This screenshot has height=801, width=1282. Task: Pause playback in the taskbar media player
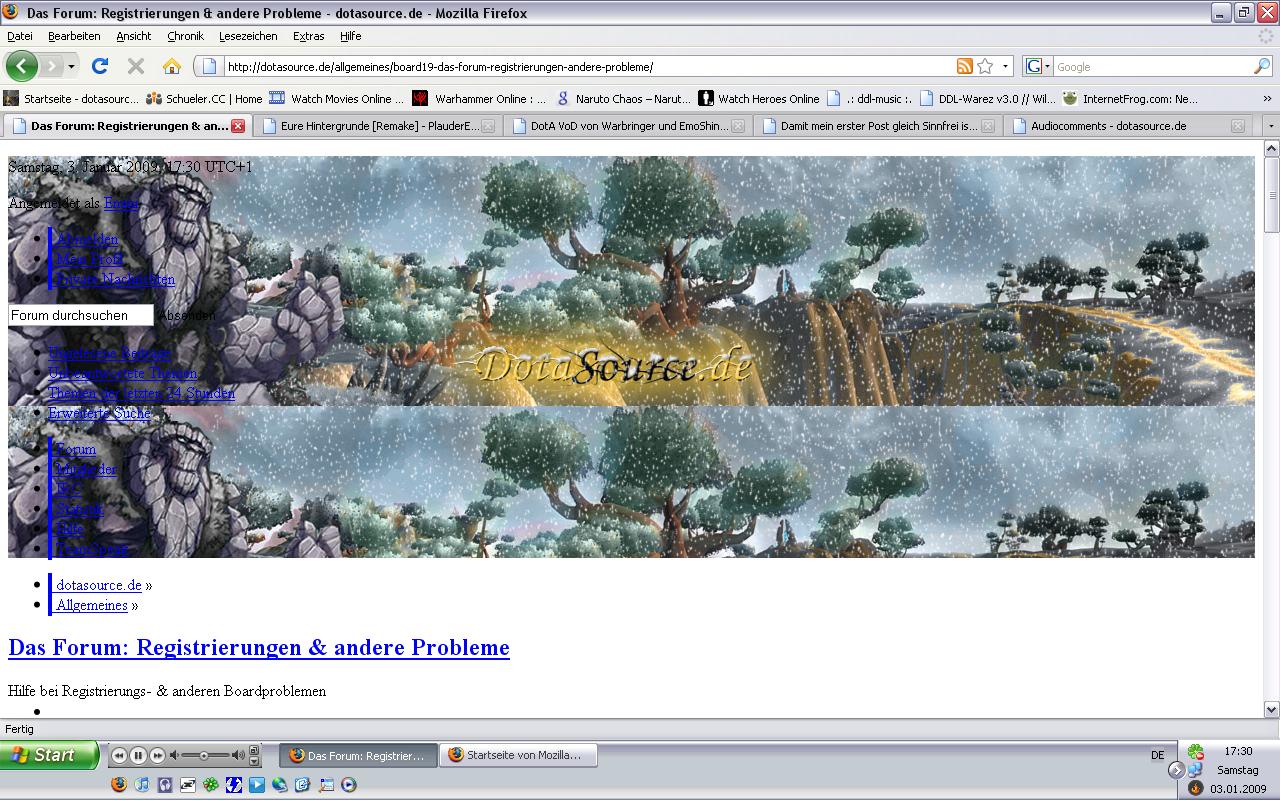pyautogui.click(x=138, y=755)
